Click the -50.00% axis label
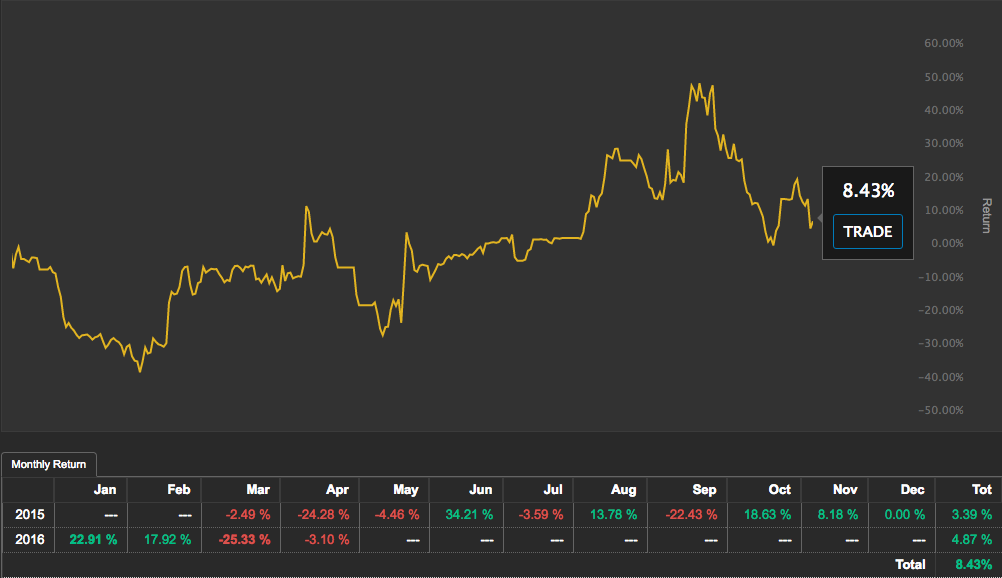 941,410
